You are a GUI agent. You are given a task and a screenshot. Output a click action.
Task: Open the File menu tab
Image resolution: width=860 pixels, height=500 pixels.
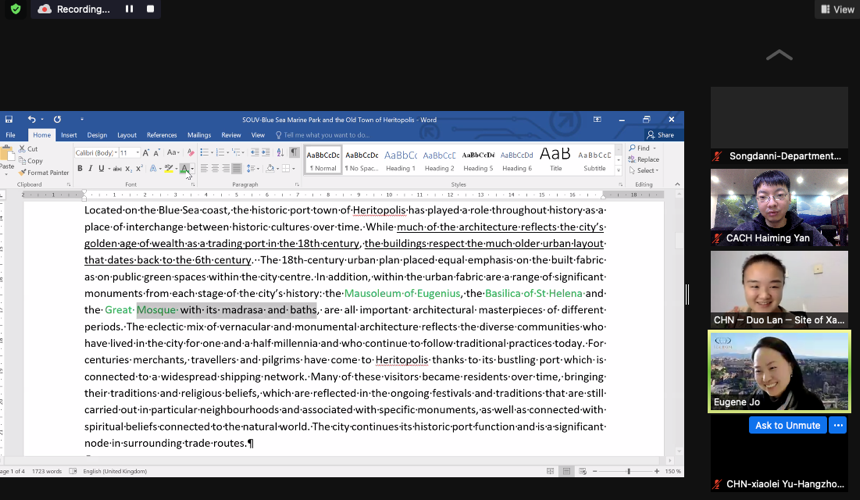(x=10, y=135)
